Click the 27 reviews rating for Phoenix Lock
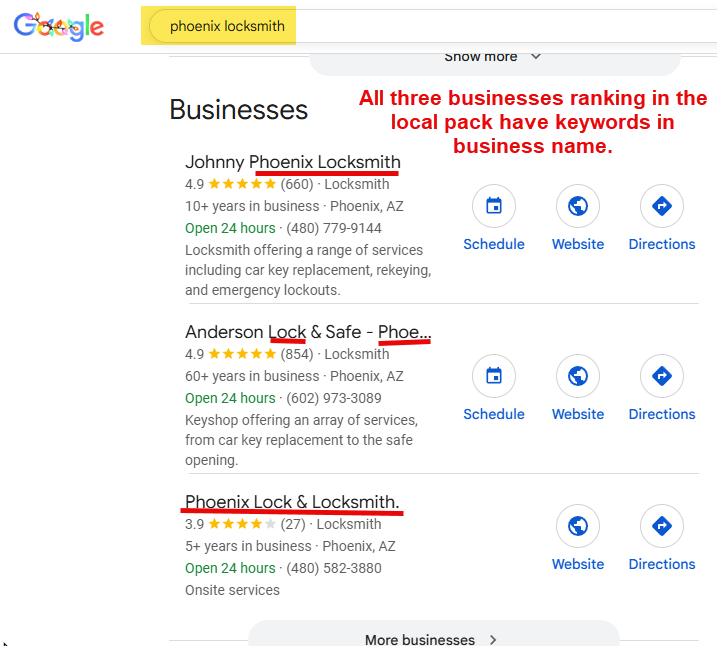717x646 pixels. [x=292, y=524]
